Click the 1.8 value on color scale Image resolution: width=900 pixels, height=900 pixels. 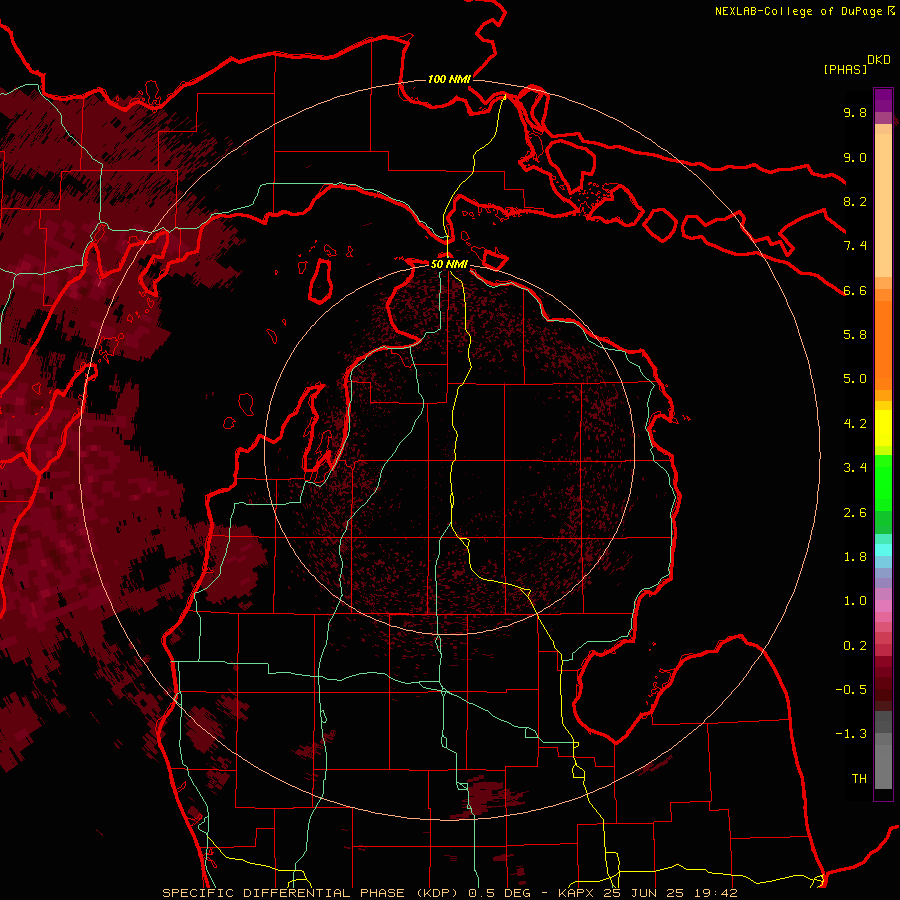click(855, 557)
